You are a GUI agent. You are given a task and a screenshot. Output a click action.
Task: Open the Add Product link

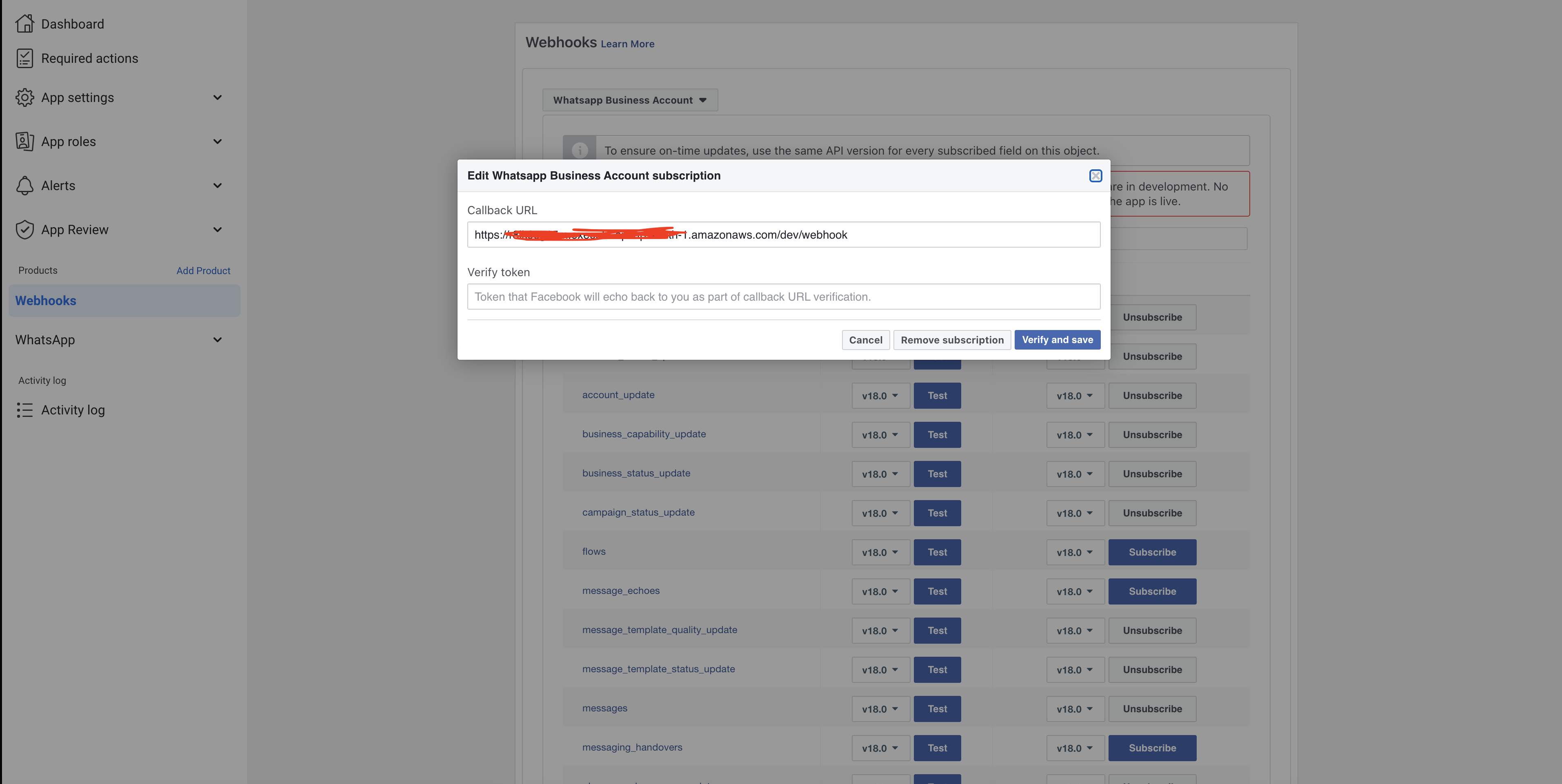click(203, 271)
